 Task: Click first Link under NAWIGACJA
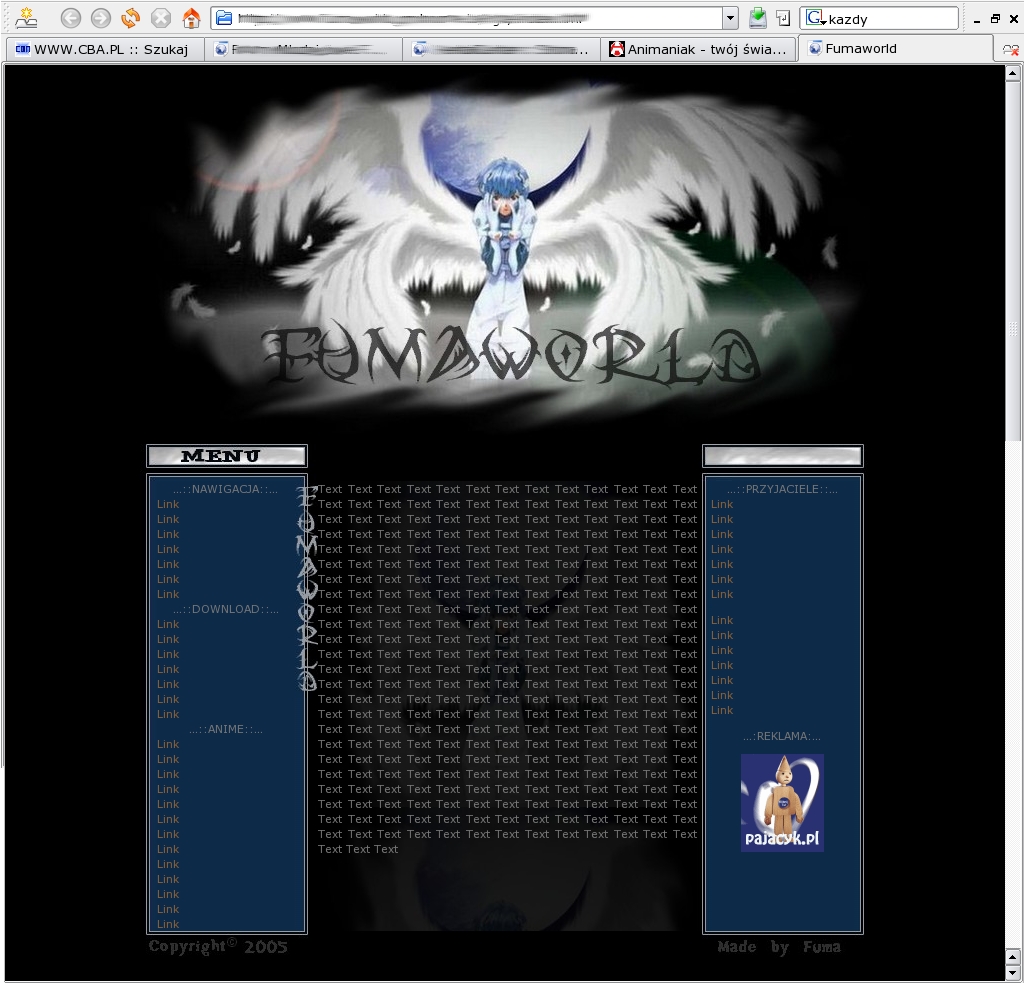[x=167, y=504]
